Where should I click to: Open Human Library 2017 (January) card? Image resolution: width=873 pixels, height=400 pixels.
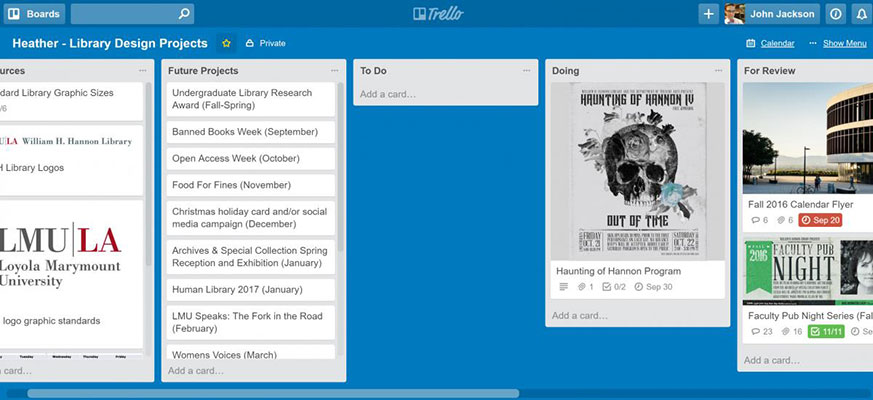click(251, 290)
